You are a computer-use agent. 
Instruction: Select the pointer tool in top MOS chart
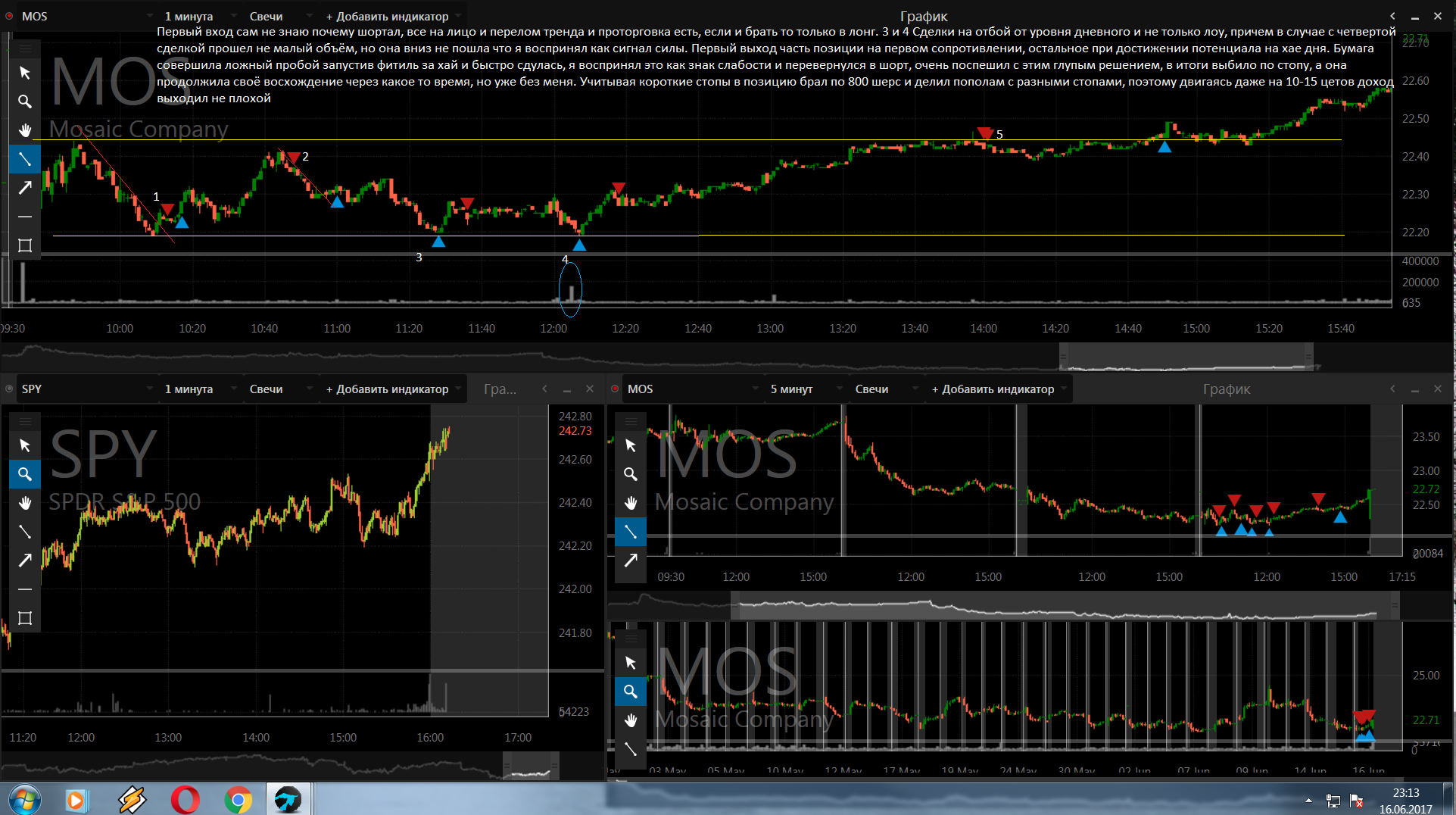24,73
